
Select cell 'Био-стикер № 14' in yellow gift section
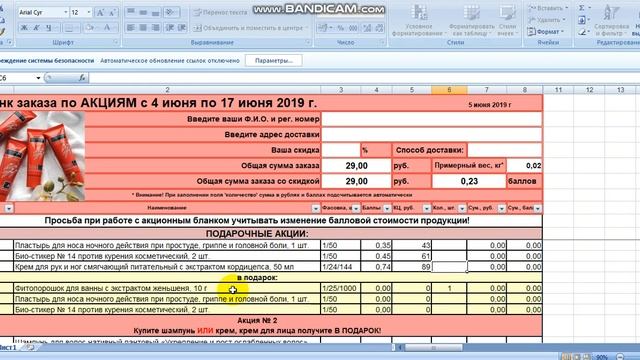pyautogui.click(x=167, y=310)
